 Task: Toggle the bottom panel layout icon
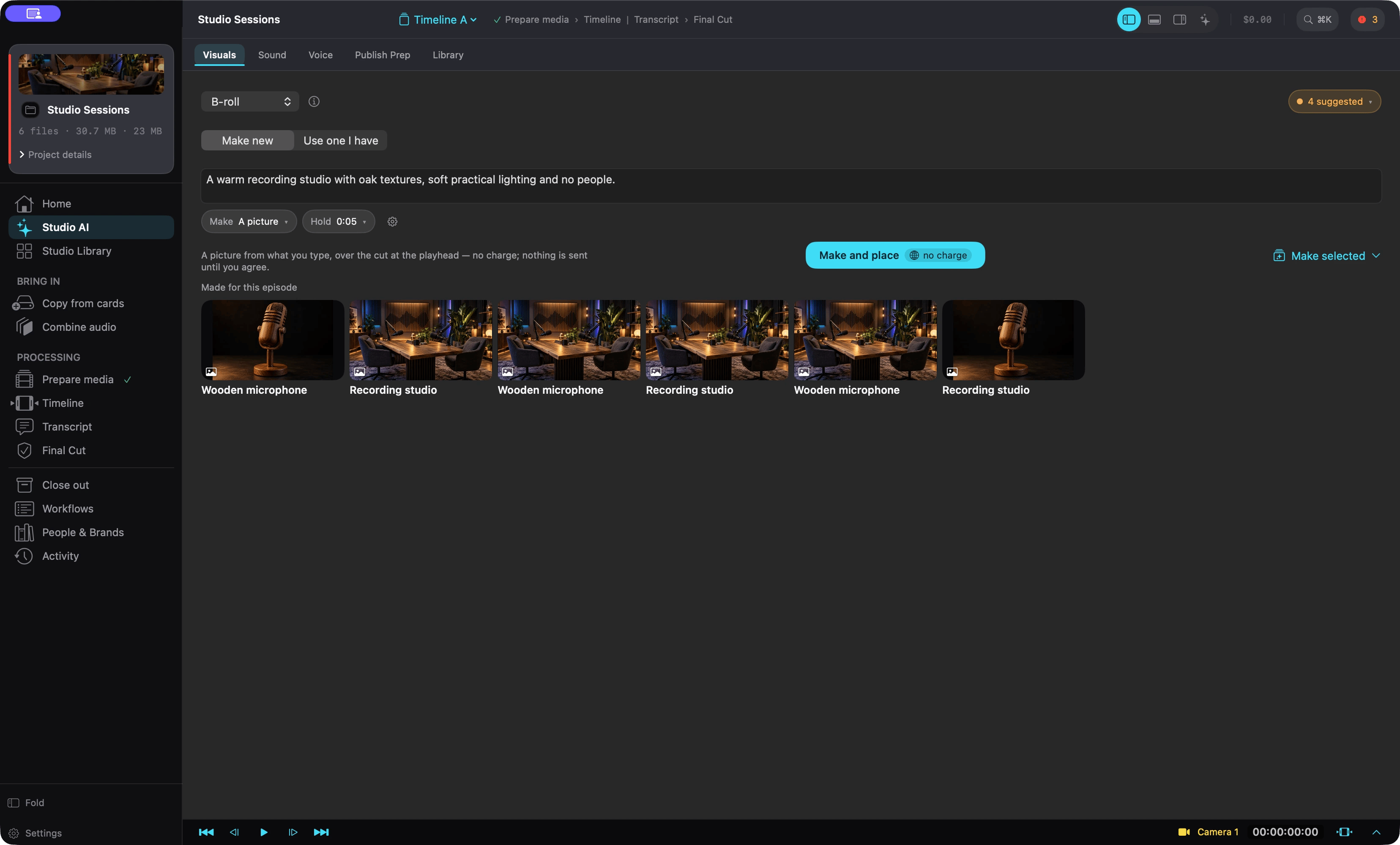pos(1154,19)
